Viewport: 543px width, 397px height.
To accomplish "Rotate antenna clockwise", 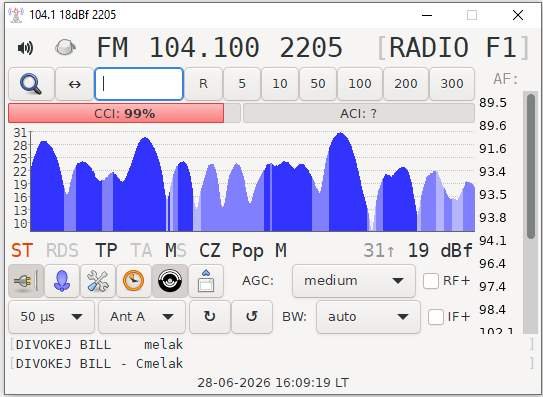I will pos(210,317).
